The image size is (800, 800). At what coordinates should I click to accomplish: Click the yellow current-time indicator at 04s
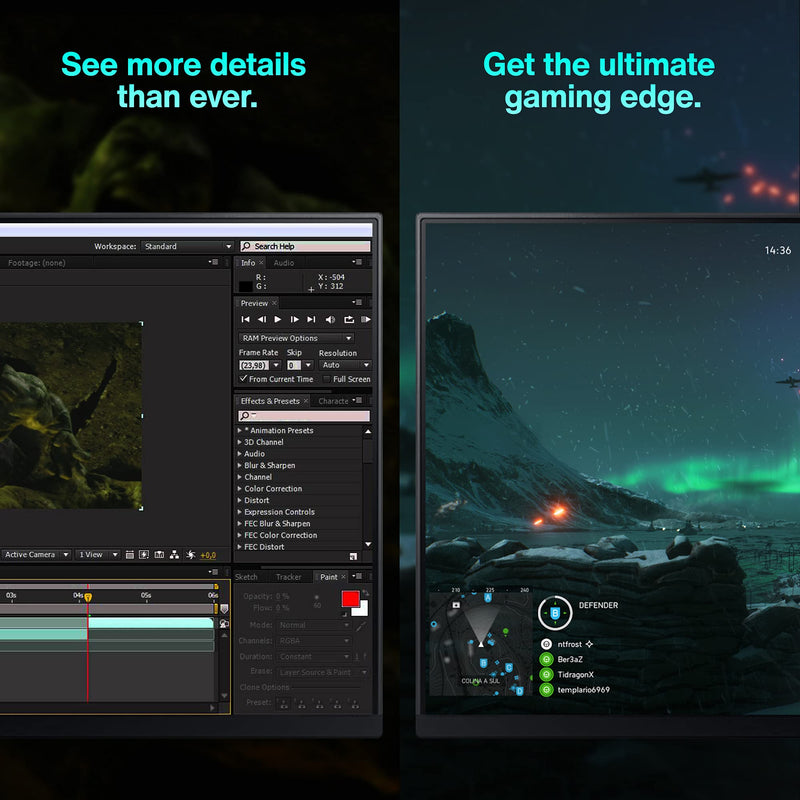[88, 596]
